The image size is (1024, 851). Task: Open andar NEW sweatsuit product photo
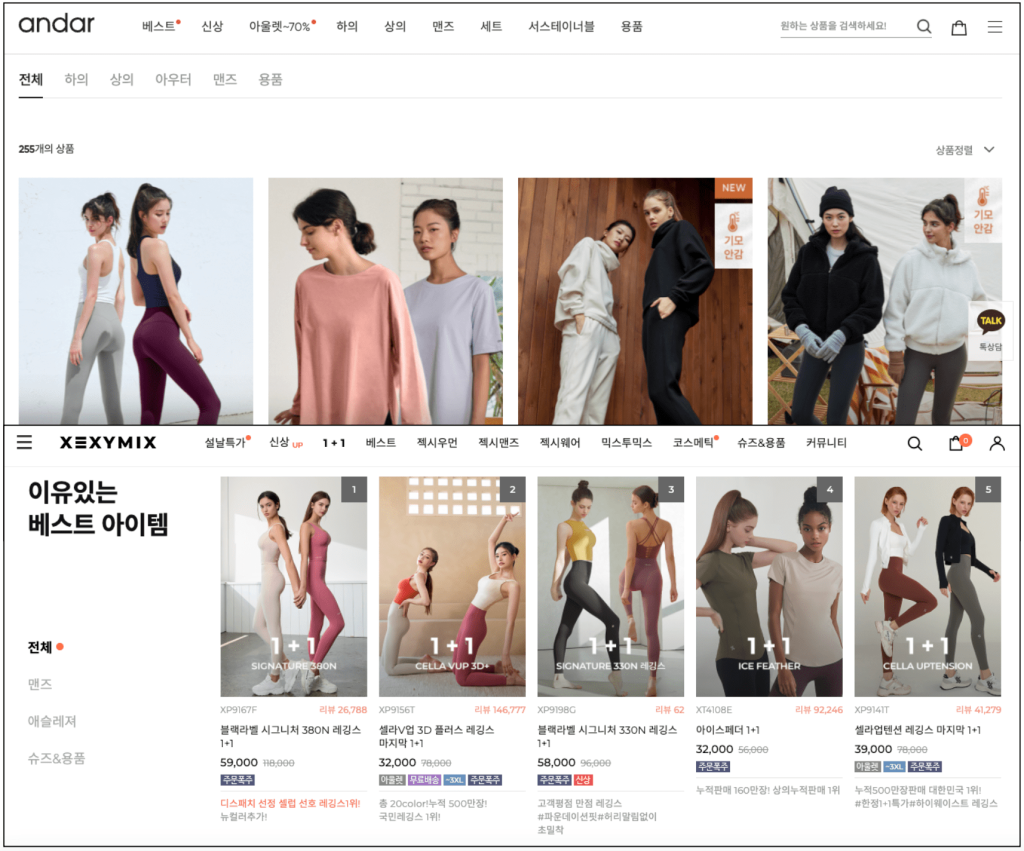click(x=635, y=301)
